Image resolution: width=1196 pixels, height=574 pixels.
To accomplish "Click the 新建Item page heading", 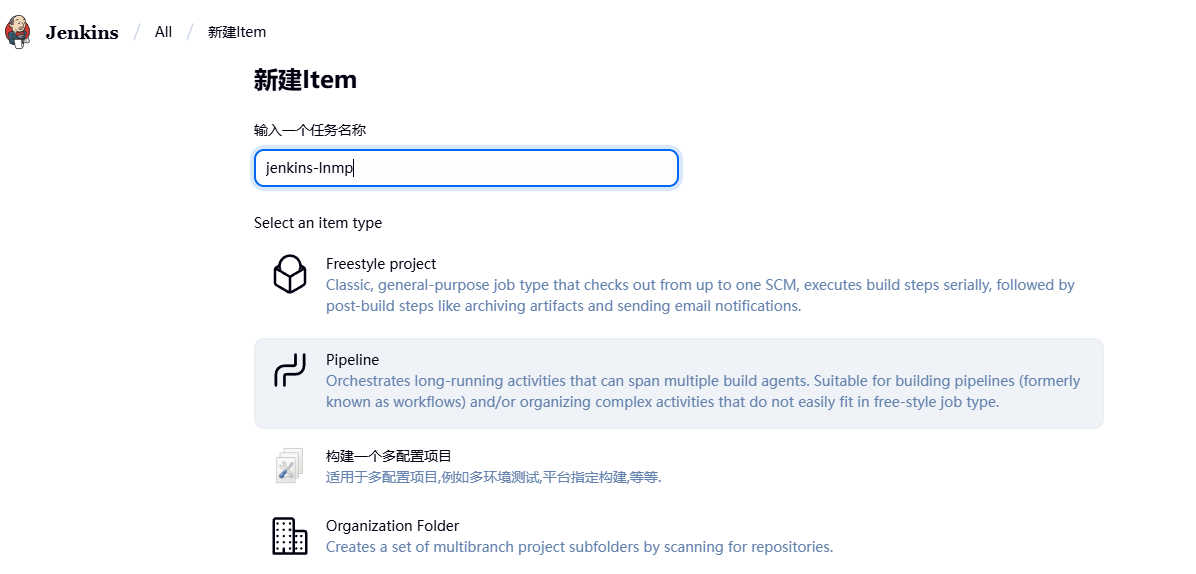I will [x=305, y=80].
